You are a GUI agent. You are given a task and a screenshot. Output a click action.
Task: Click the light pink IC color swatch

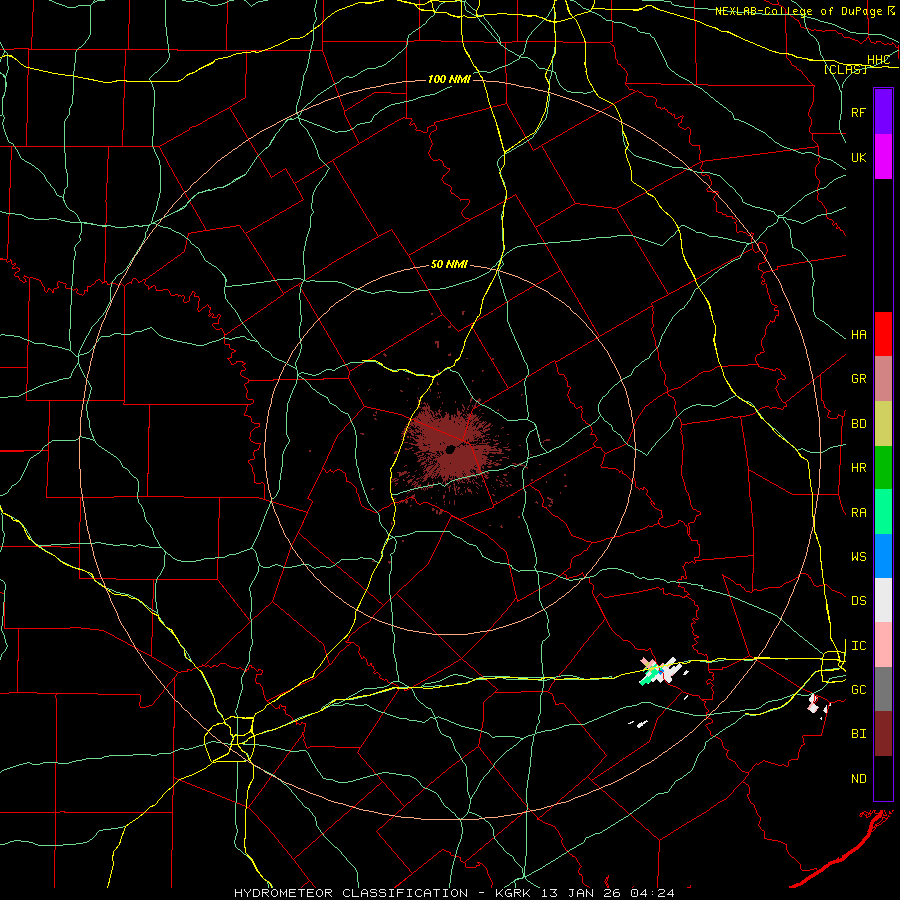coord(883,645)
